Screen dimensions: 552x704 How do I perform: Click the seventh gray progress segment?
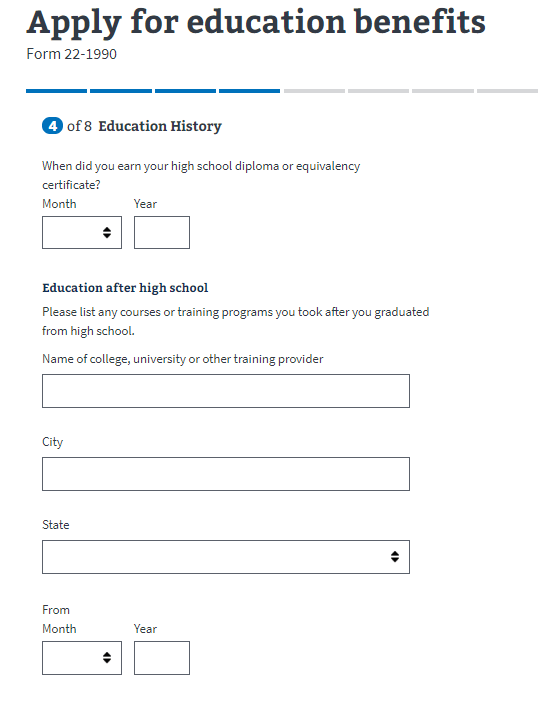443,91
